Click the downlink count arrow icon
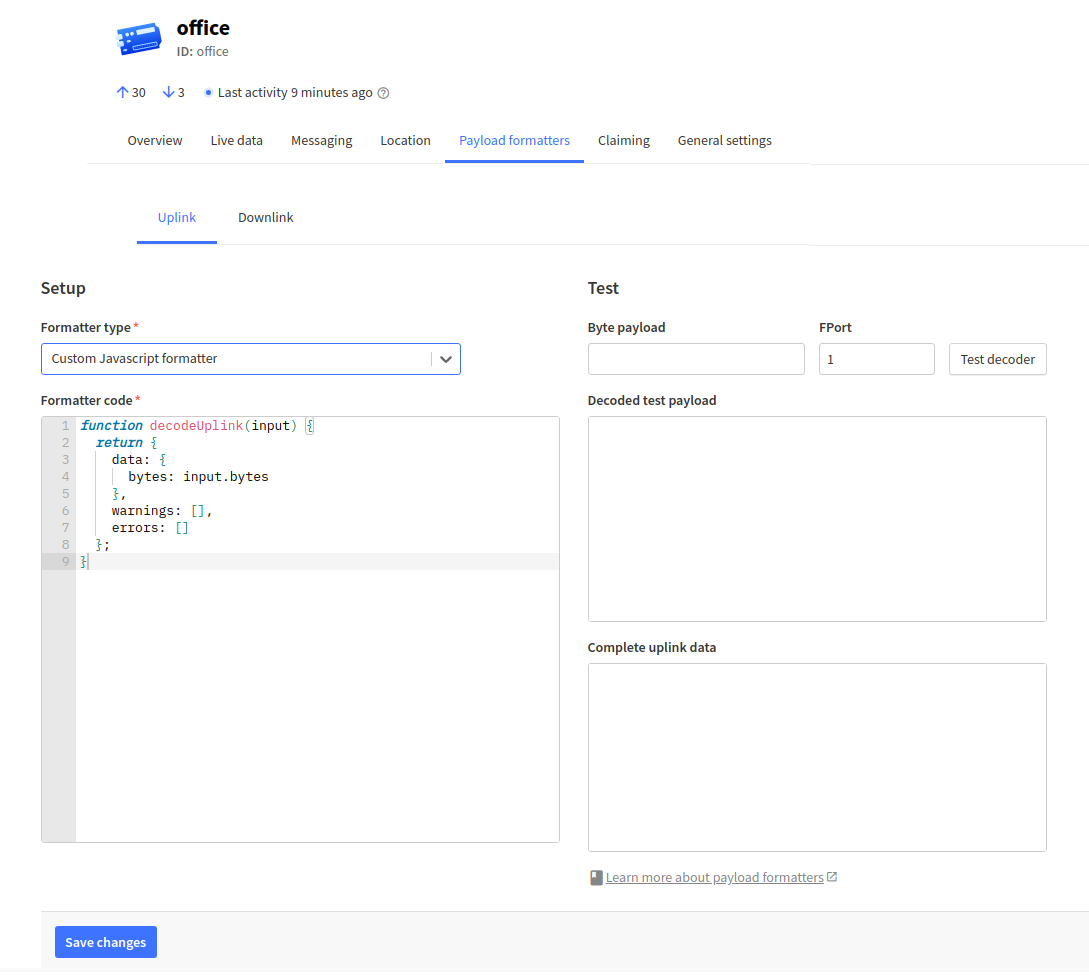Viewport: 1089px width, 975px height. point(168,93)
